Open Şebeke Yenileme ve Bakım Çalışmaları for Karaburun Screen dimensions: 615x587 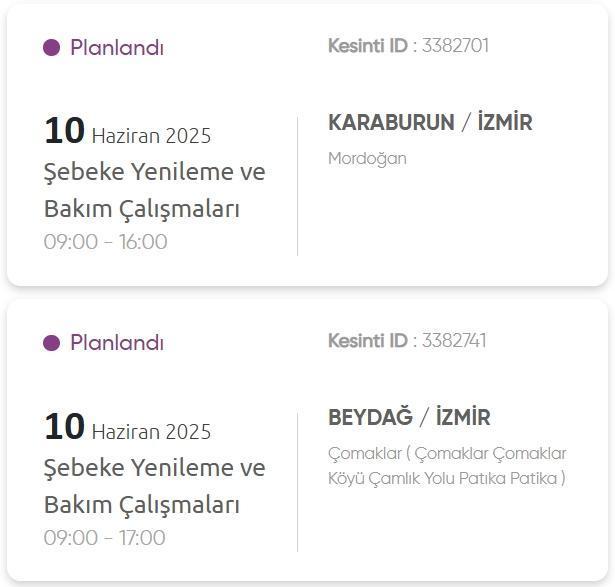click(x=154, y=190)
